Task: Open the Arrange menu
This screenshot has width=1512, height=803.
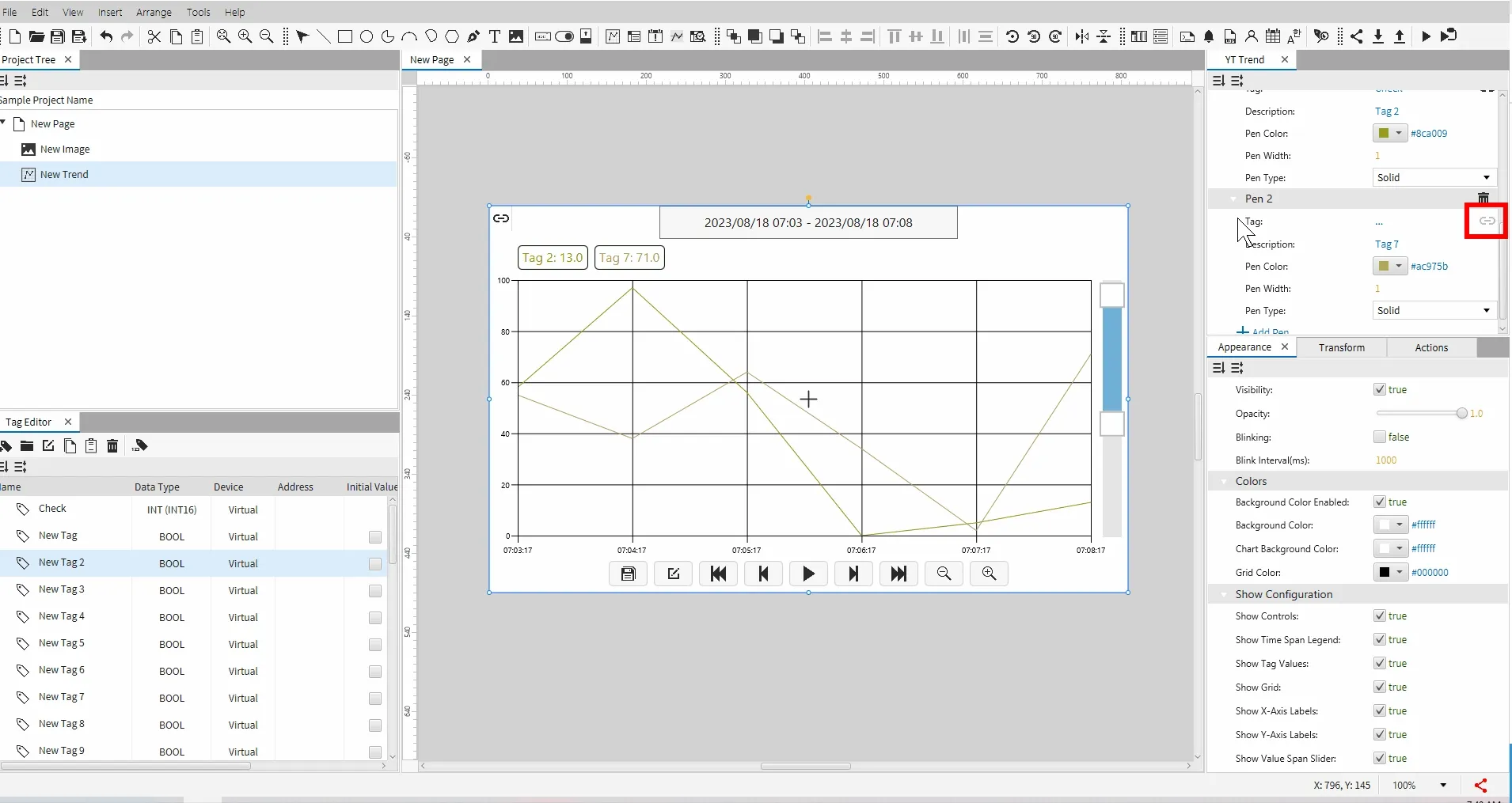Action: coord(154,12)
